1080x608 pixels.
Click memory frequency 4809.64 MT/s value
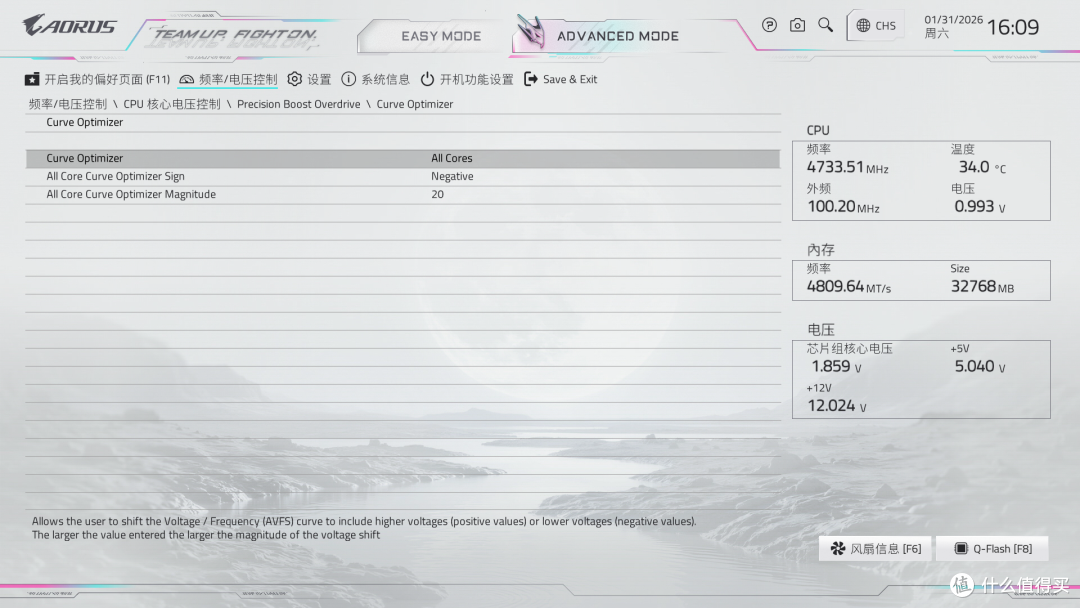[849, 286]
